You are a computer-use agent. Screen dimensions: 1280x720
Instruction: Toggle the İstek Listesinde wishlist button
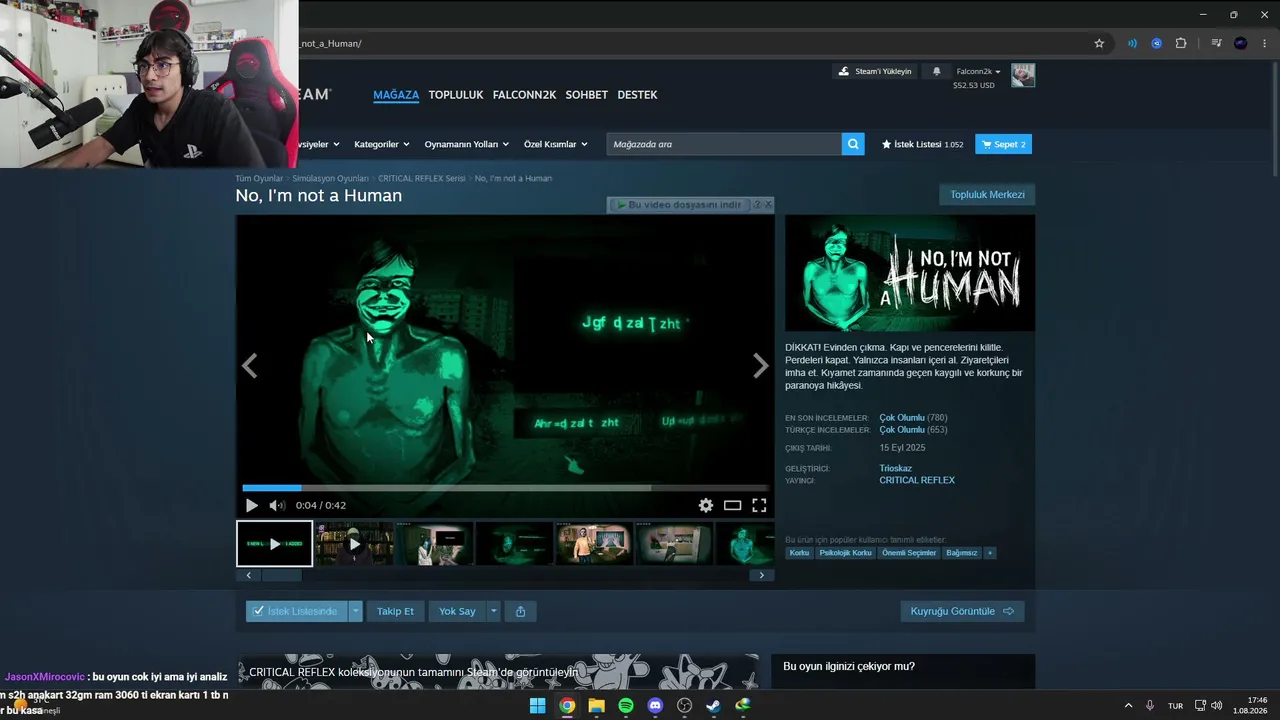point(297,611)
